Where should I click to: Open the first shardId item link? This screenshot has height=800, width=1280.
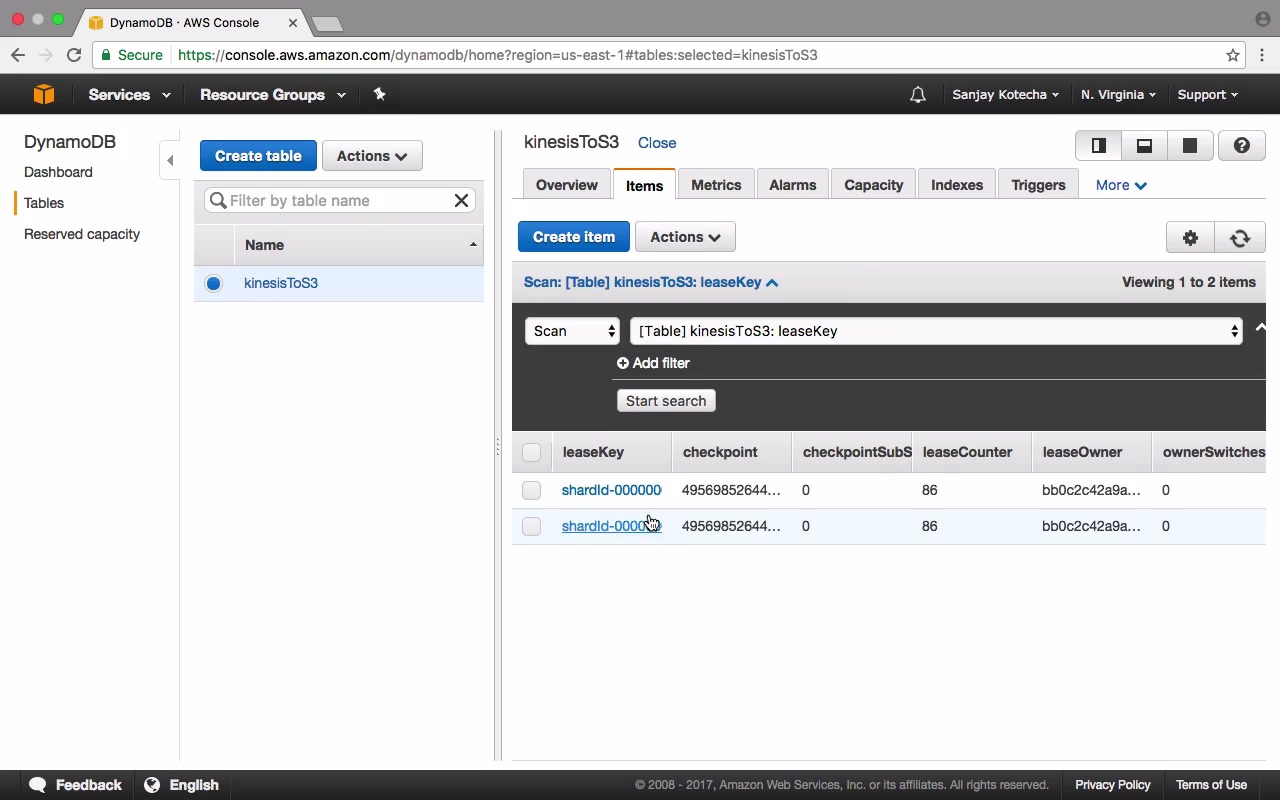point(611,490)
